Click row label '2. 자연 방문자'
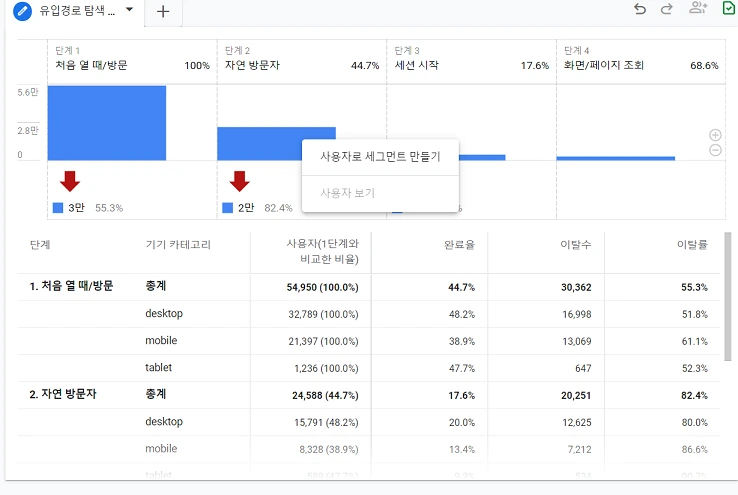The image size is (738, 495). (63, 394)
